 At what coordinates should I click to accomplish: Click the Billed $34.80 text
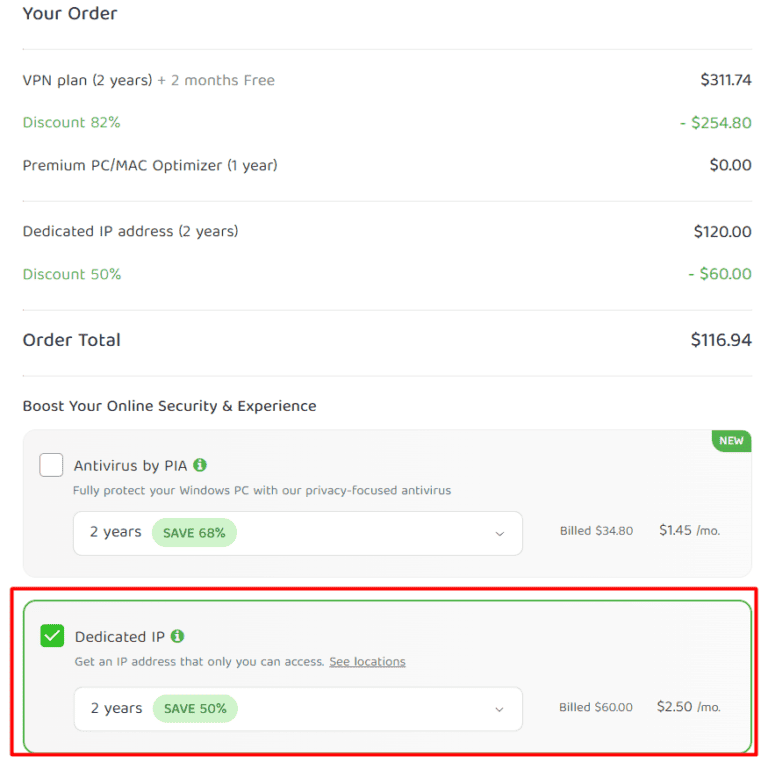click(x=596, y=531)
